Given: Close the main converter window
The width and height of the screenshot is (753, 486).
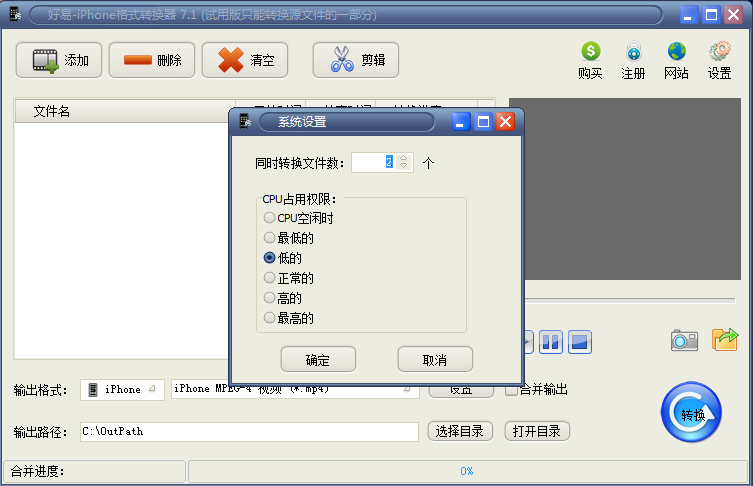Looking at the screenshot, I should click(x=733, y=15).
